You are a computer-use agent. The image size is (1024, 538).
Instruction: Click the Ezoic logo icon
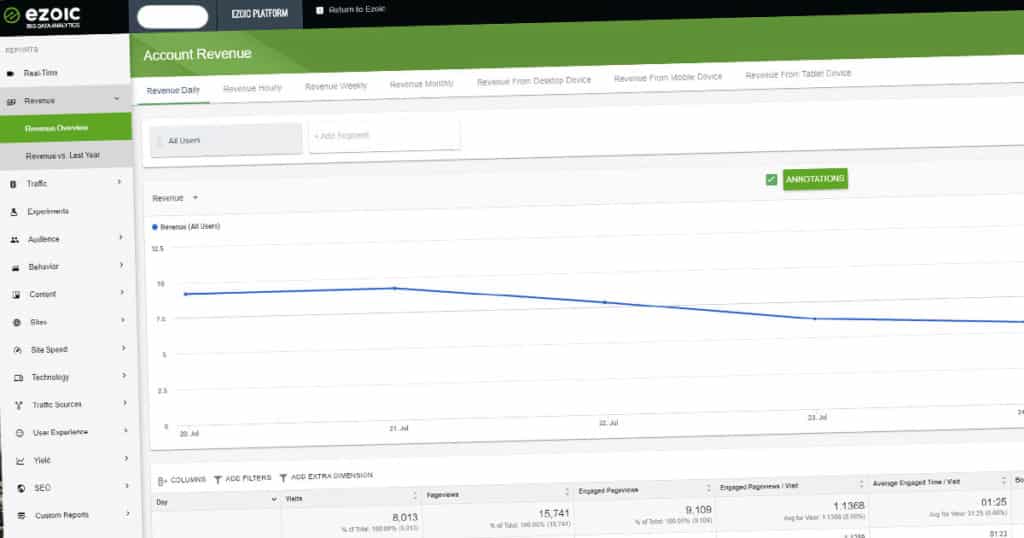coord(11,15)
